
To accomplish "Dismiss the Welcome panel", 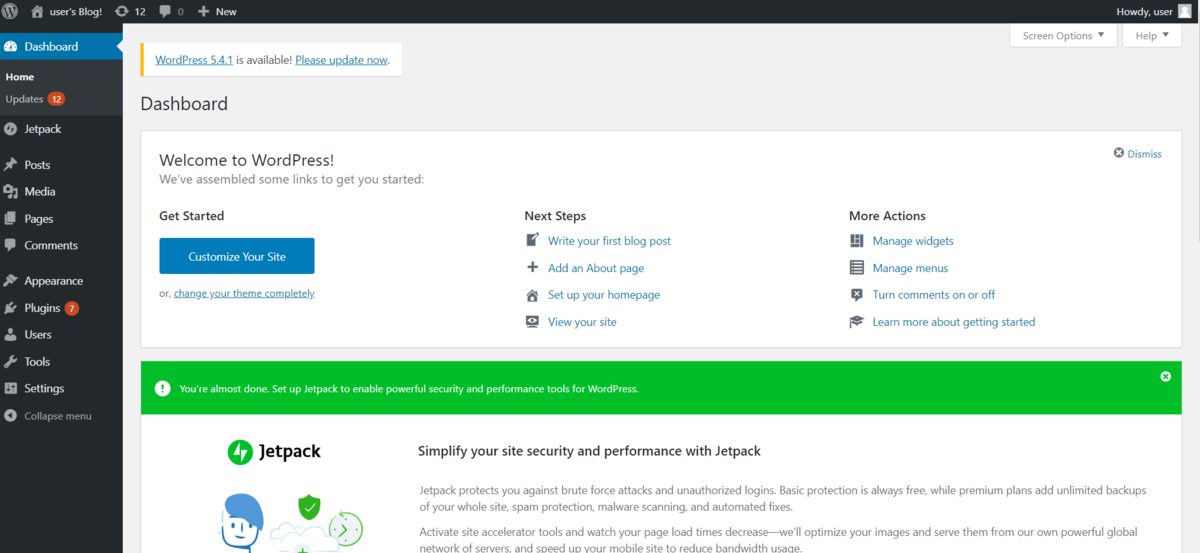I will point(1138,153).
